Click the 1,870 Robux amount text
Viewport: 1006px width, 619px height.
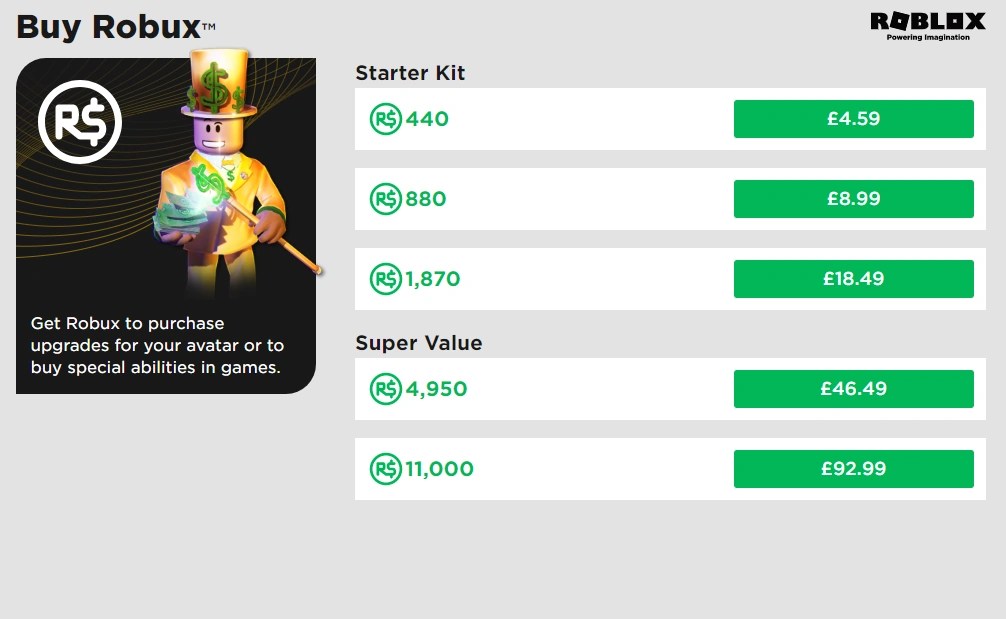(432, 279)
